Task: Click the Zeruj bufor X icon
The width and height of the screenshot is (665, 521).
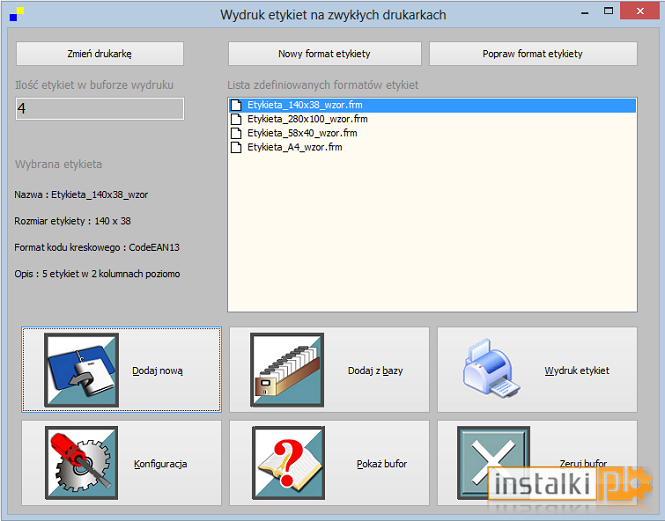Action: tap(494, 463)
